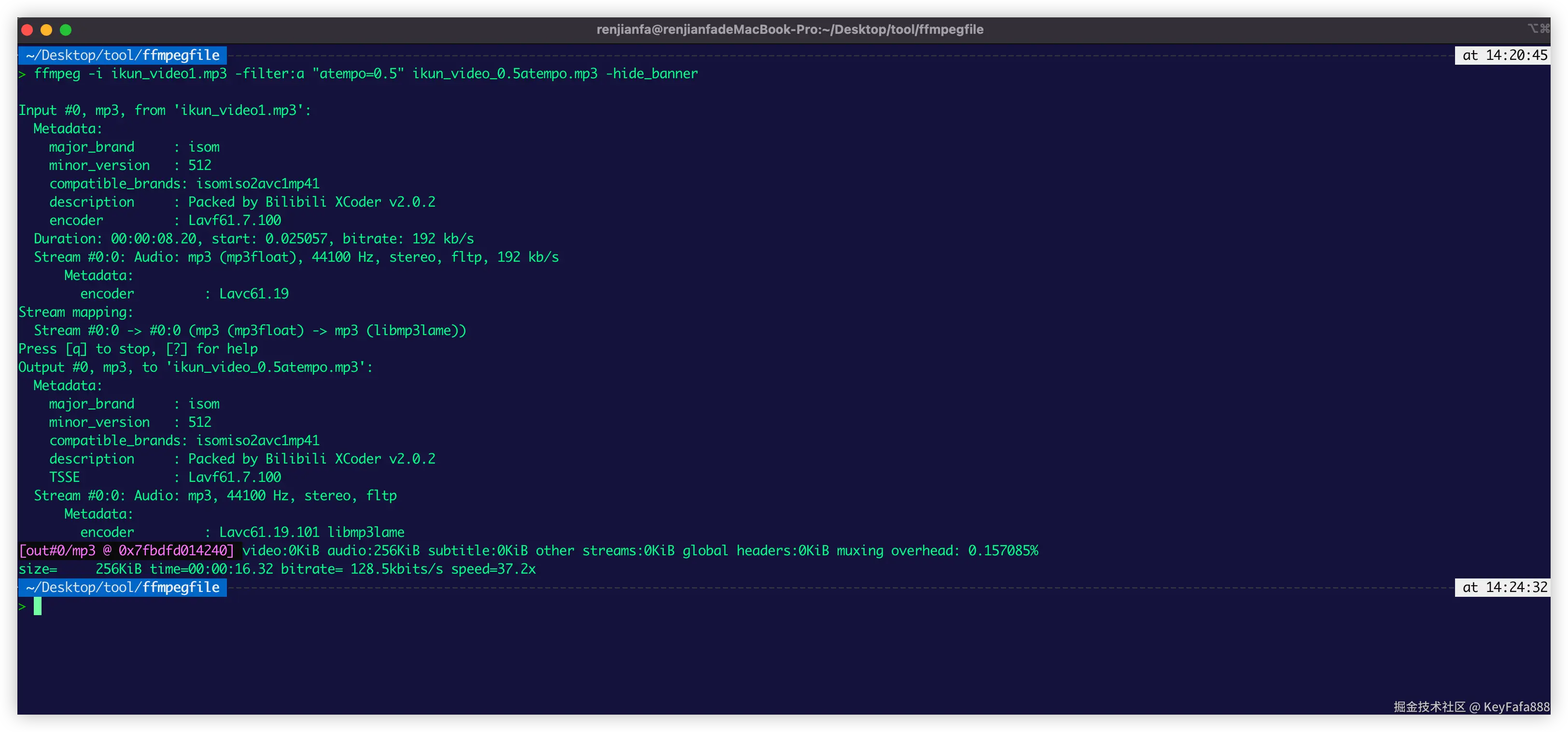
Task: Click the option-command shortcut indicator in title bar
Action: (x=1538, y=28)
